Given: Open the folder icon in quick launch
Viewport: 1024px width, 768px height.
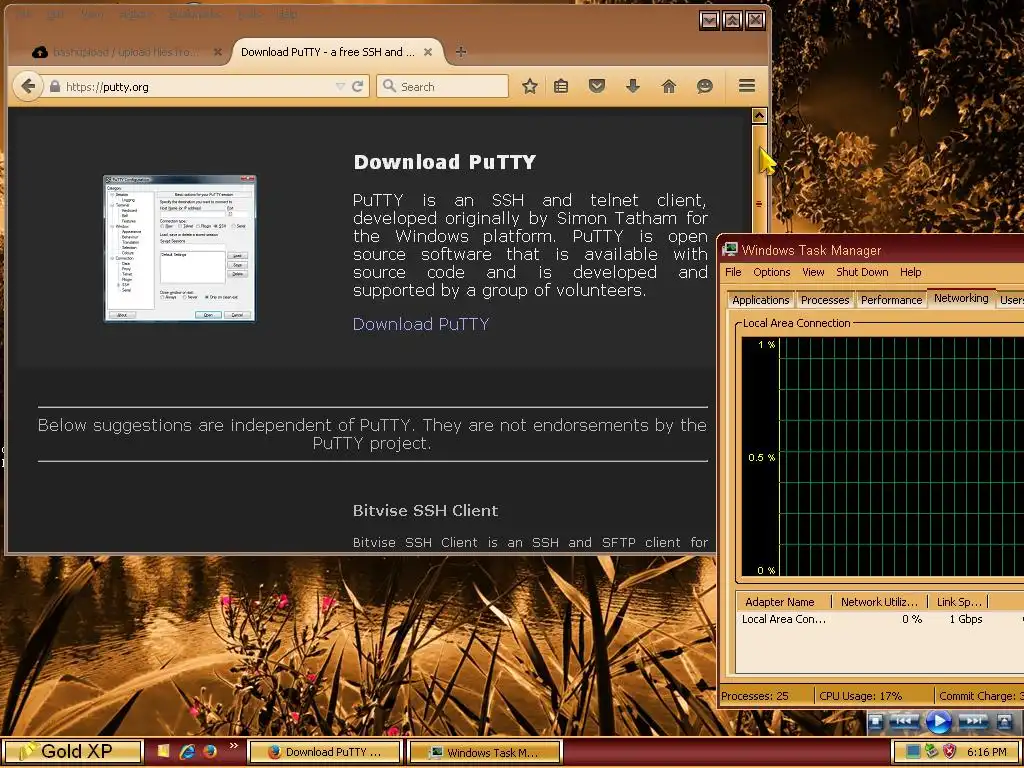Looking at the screenshot, I should coord(163,752).
